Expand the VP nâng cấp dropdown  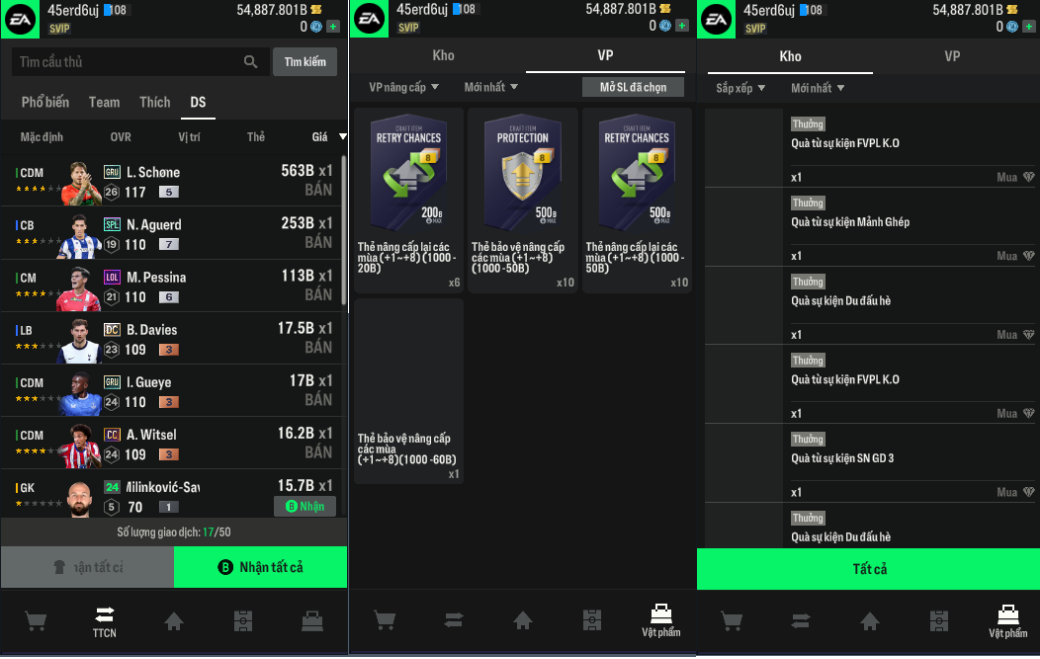(403, 87)
